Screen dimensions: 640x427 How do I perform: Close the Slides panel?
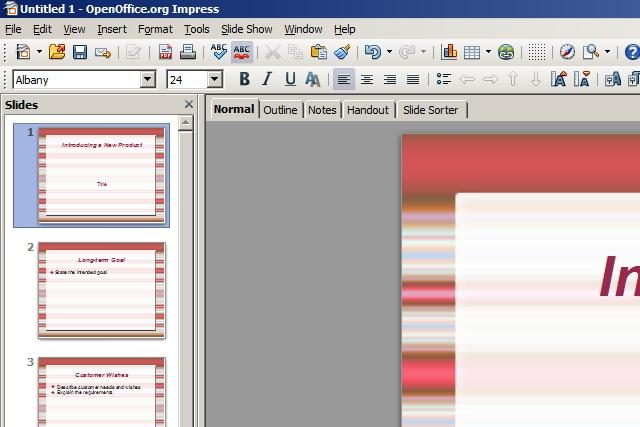pyautogui.click(x=189, y=105)
